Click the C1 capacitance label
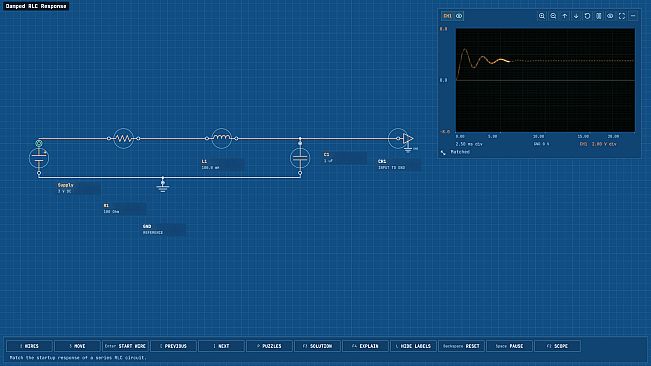651x366 pixels. [x=345, y=158]
